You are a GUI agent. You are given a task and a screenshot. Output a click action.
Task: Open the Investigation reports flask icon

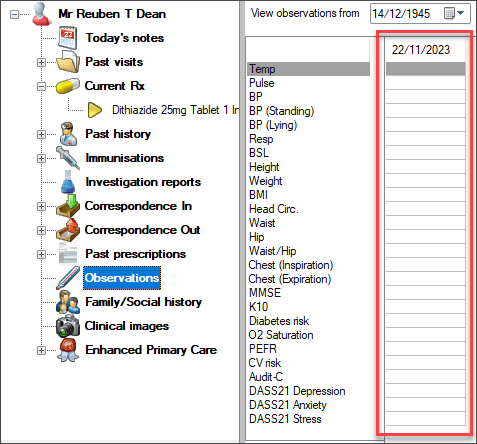pos(68,182)
